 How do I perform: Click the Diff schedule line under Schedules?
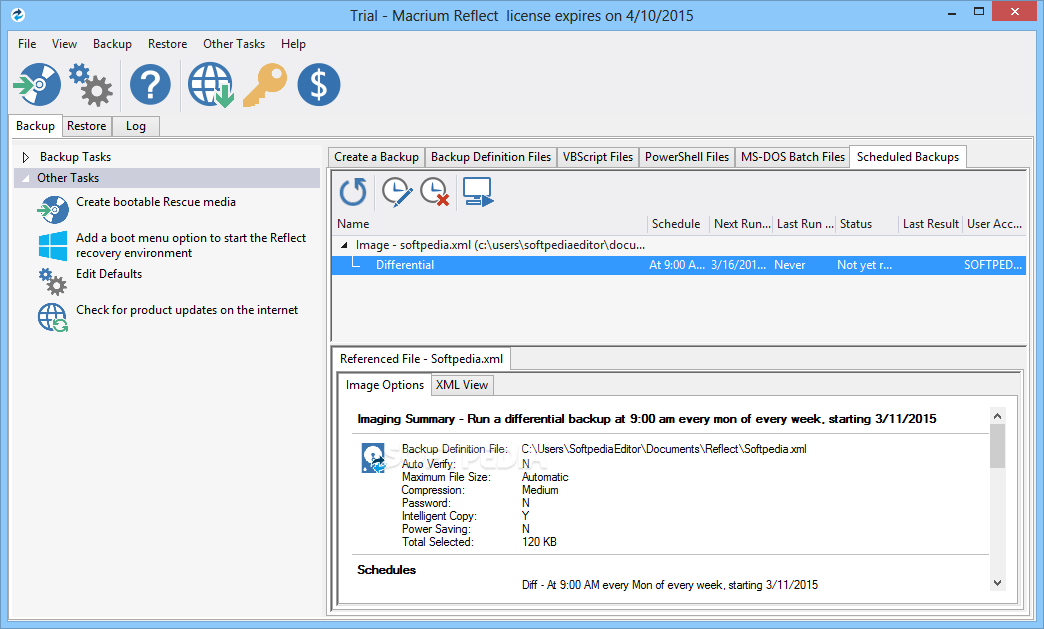pyautogui.click(x=670, y=585)
